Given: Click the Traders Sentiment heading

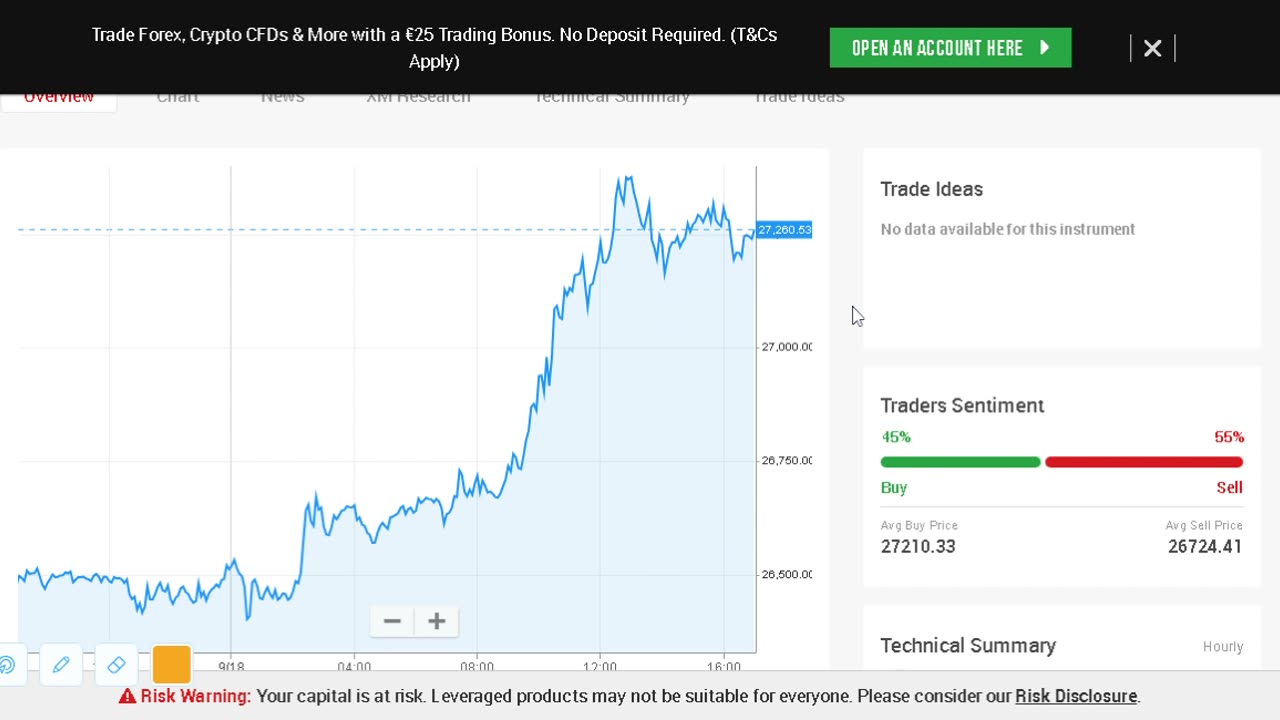Looking at the screenshot, I should click(962, 405).
